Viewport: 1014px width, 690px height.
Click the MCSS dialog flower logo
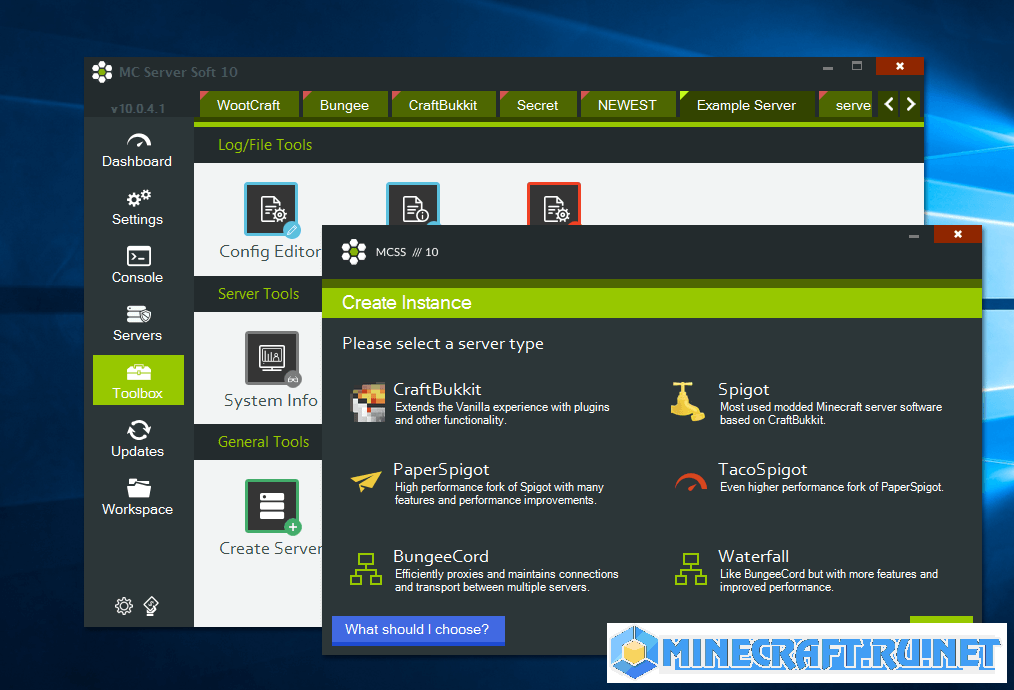354,252
